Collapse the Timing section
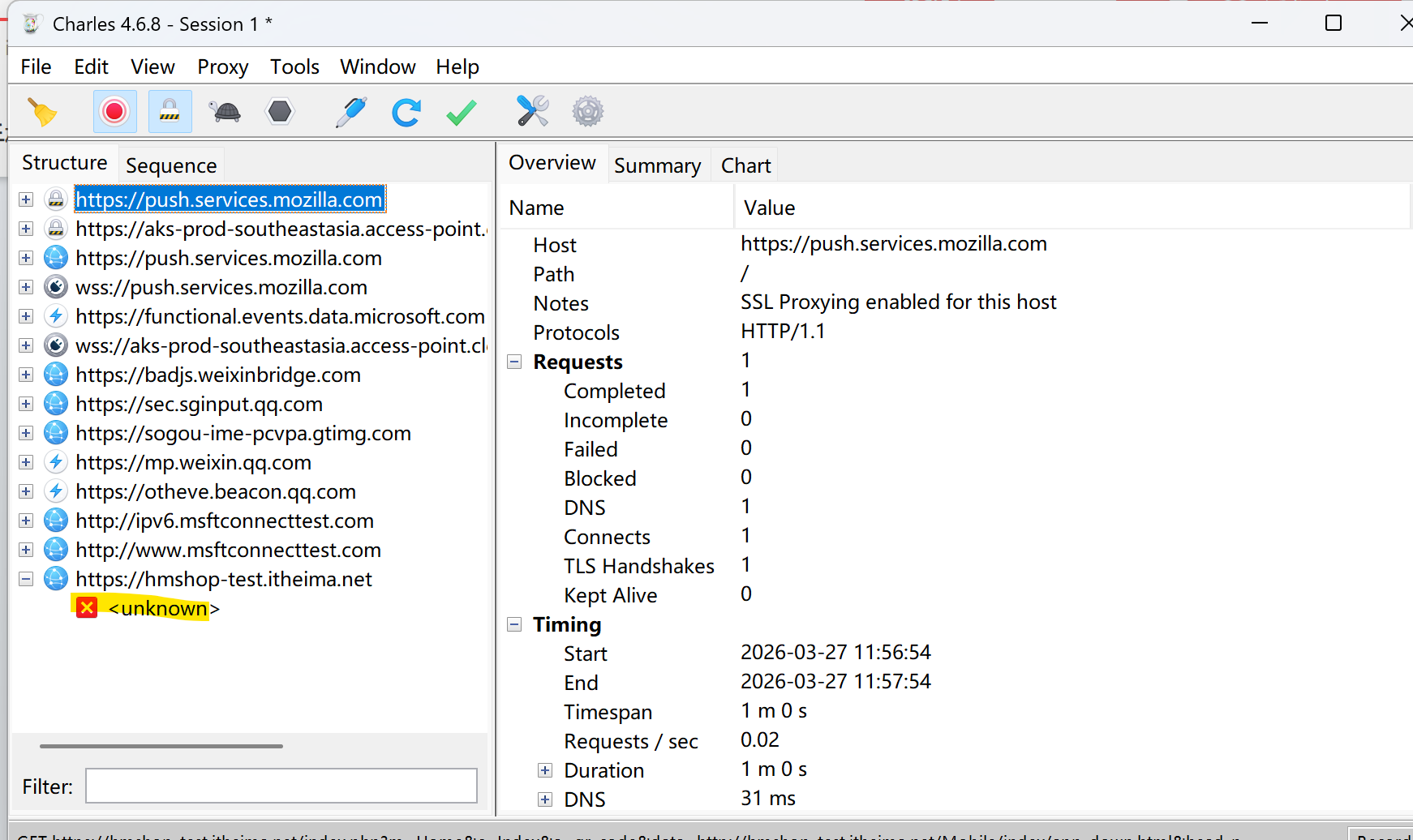This screenshot has height=840, width=1413. (x=514, y=624)
